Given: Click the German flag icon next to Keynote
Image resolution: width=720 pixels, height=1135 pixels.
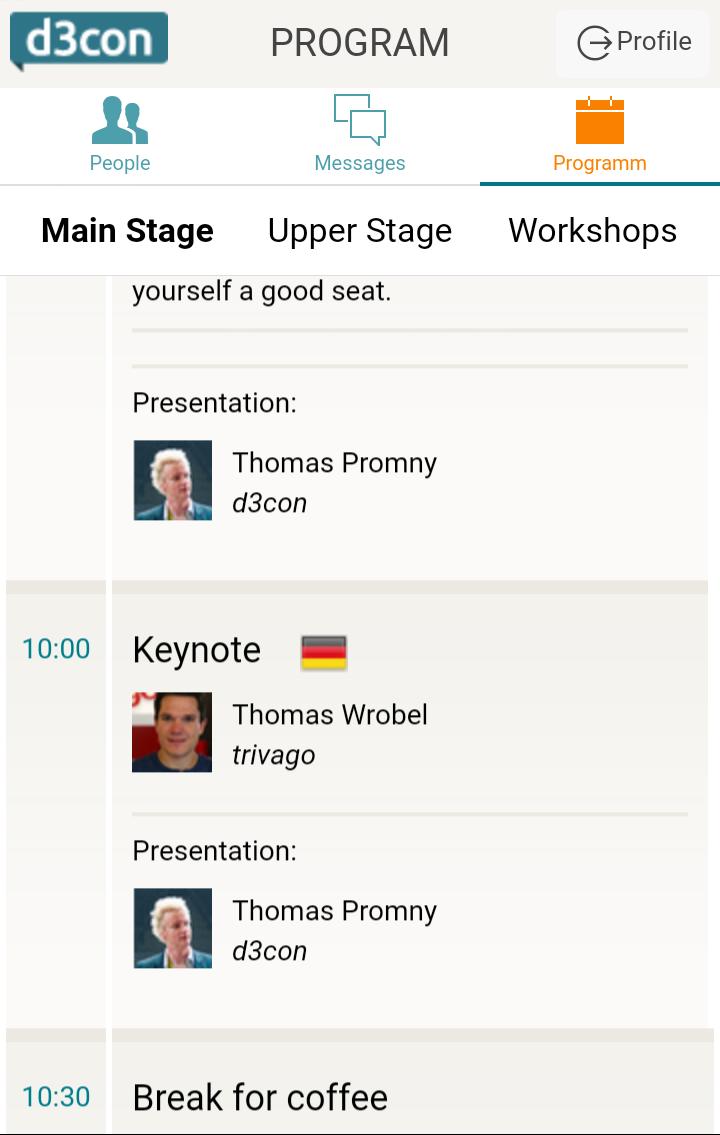Looking at the screenshot, I should pyautogui.click(x=324, y=652).
